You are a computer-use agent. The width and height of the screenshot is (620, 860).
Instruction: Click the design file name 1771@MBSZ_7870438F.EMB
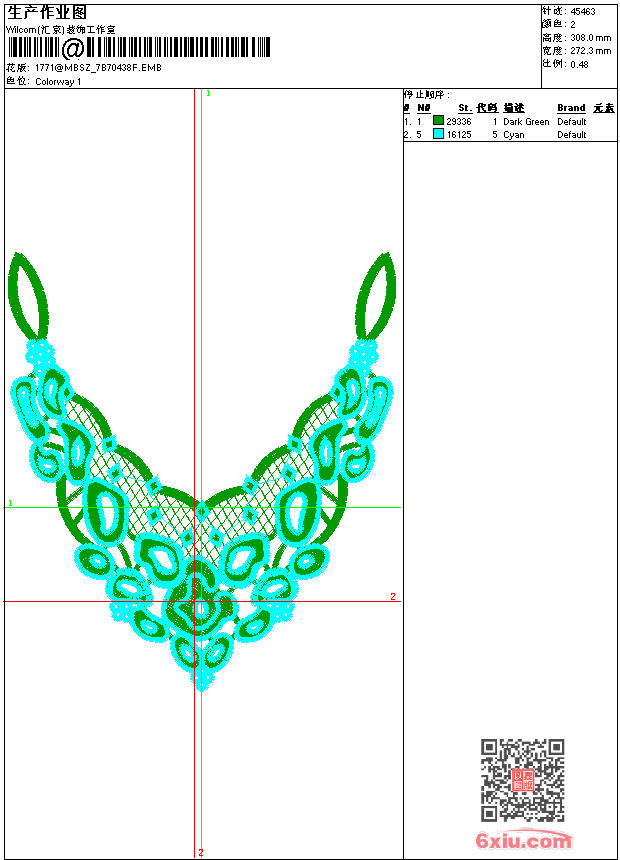coord(97,68)
